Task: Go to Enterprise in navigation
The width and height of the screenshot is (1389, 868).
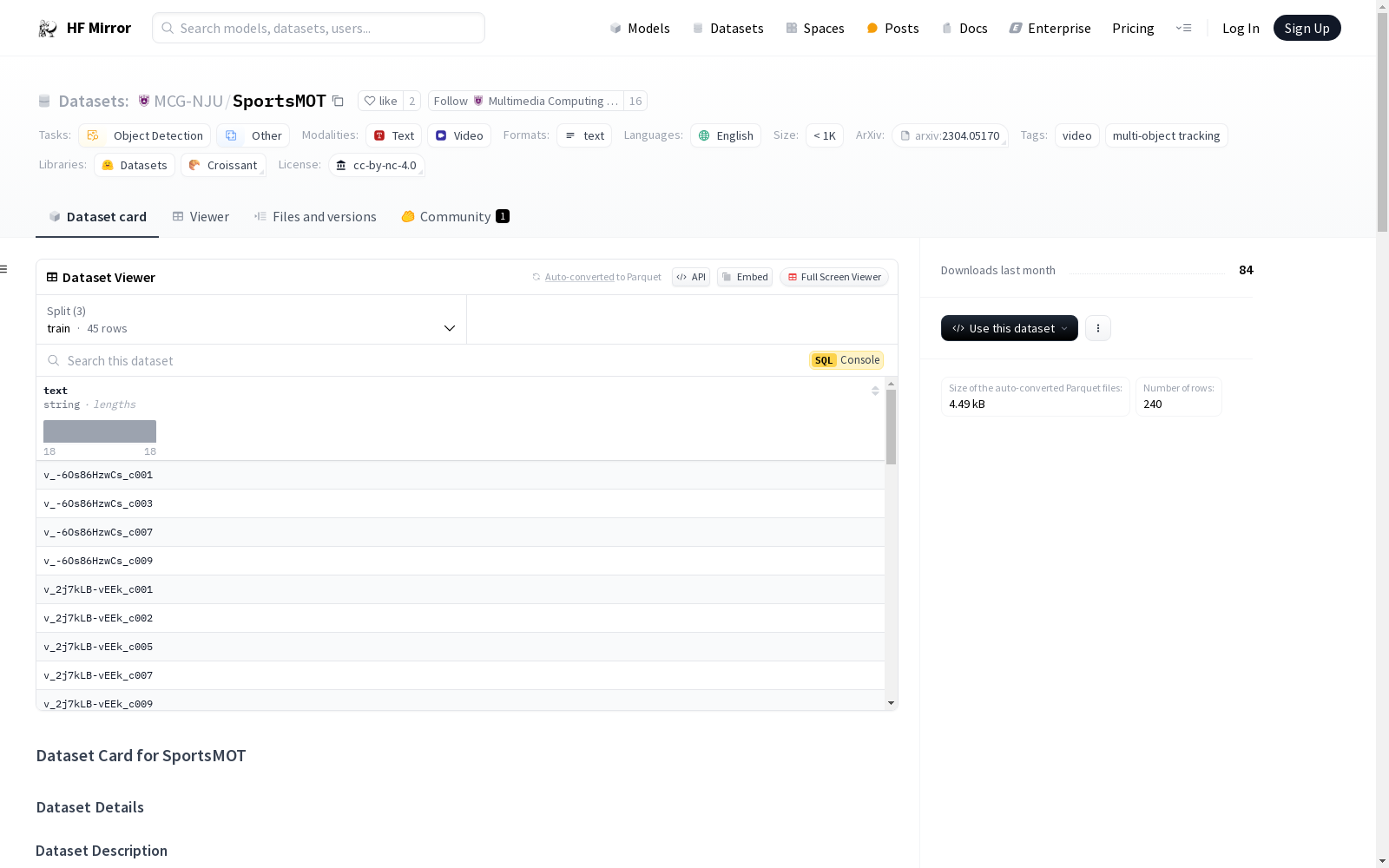Action: pyautogui.click(x=1050, y=29)
